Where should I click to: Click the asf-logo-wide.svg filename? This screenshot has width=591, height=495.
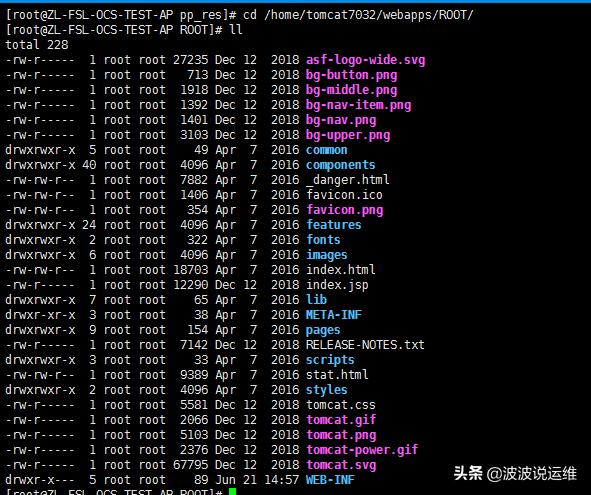pyautogui.click(x=365, y=60)
